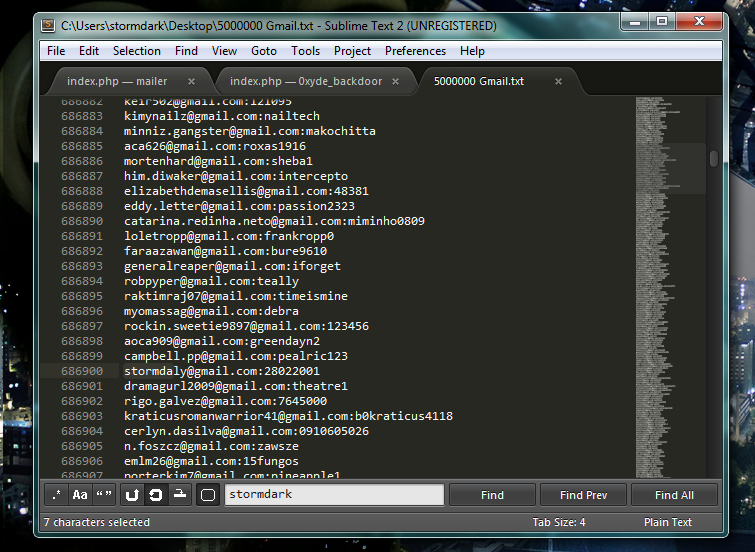
Task: Focus the find field containing stormdark
Action: (334, 495)
